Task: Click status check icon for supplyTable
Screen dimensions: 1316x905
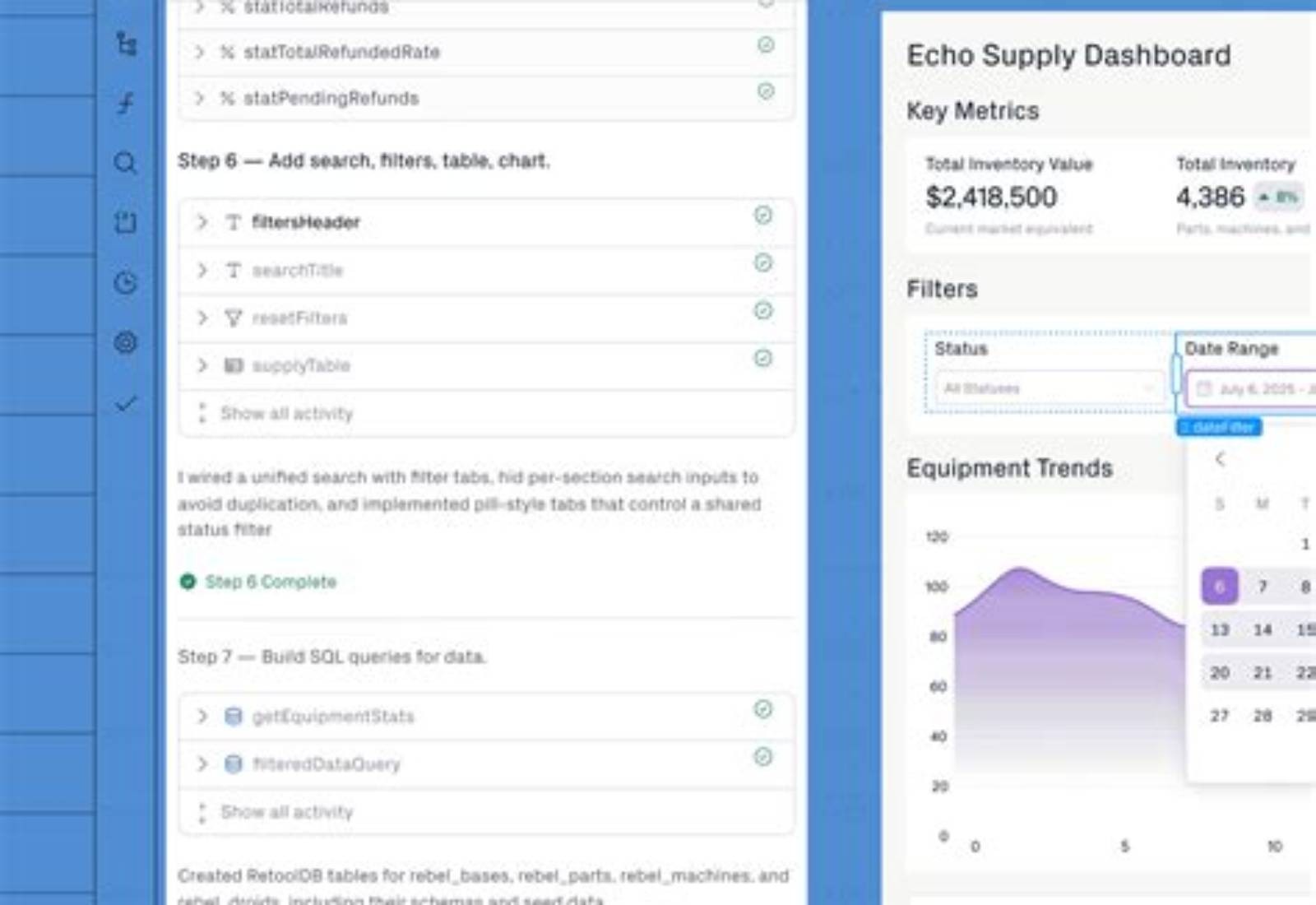Action: [763, 359]
